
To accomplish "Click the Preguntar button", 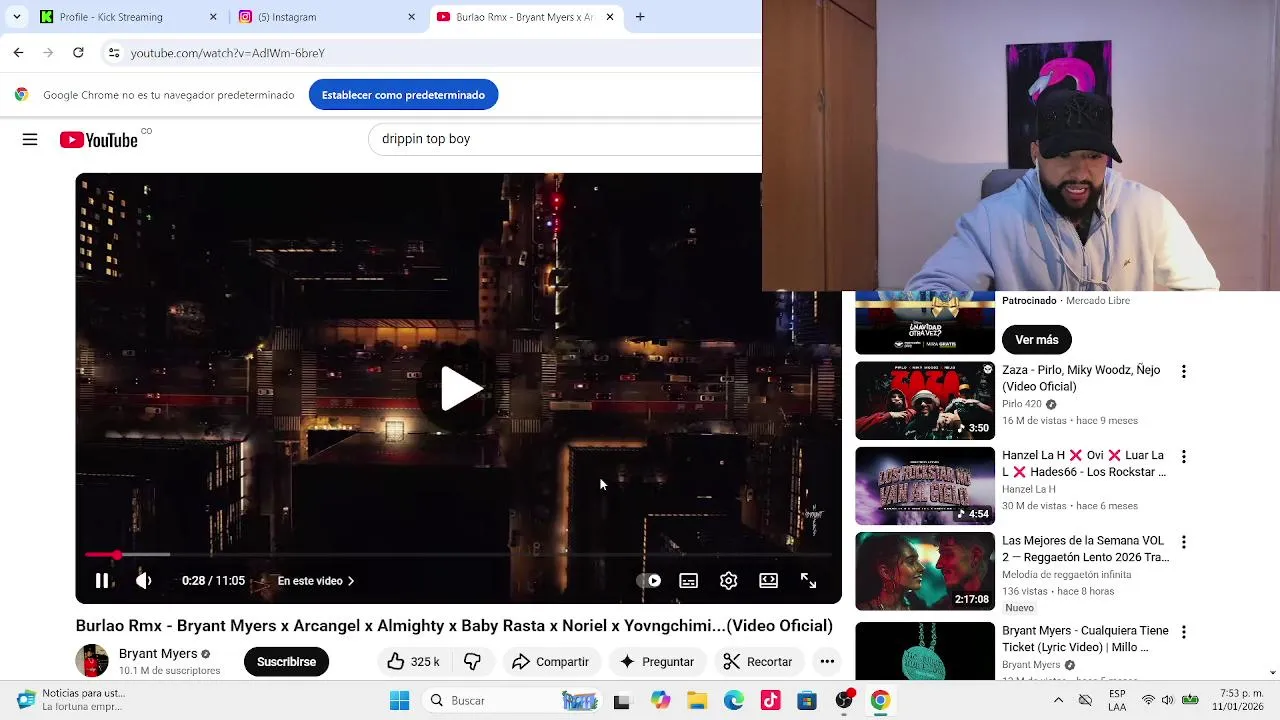I will pos(656,662).
